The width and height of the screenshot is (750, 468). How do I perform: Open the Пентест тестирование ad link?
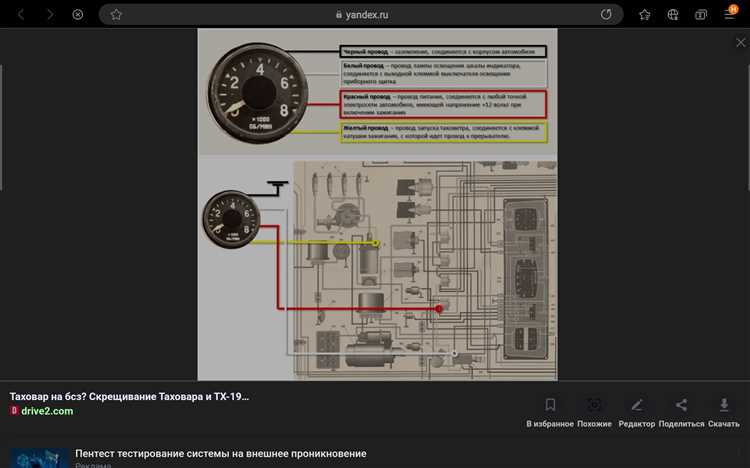pos(220,454)
